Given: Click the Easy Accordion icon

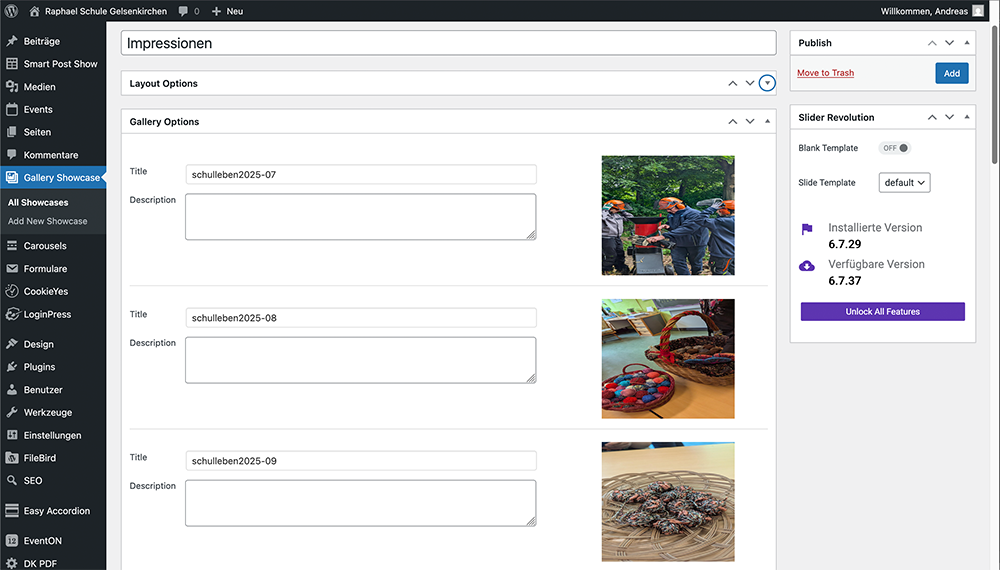Looking at the screenshot, I should pos(11,511).
